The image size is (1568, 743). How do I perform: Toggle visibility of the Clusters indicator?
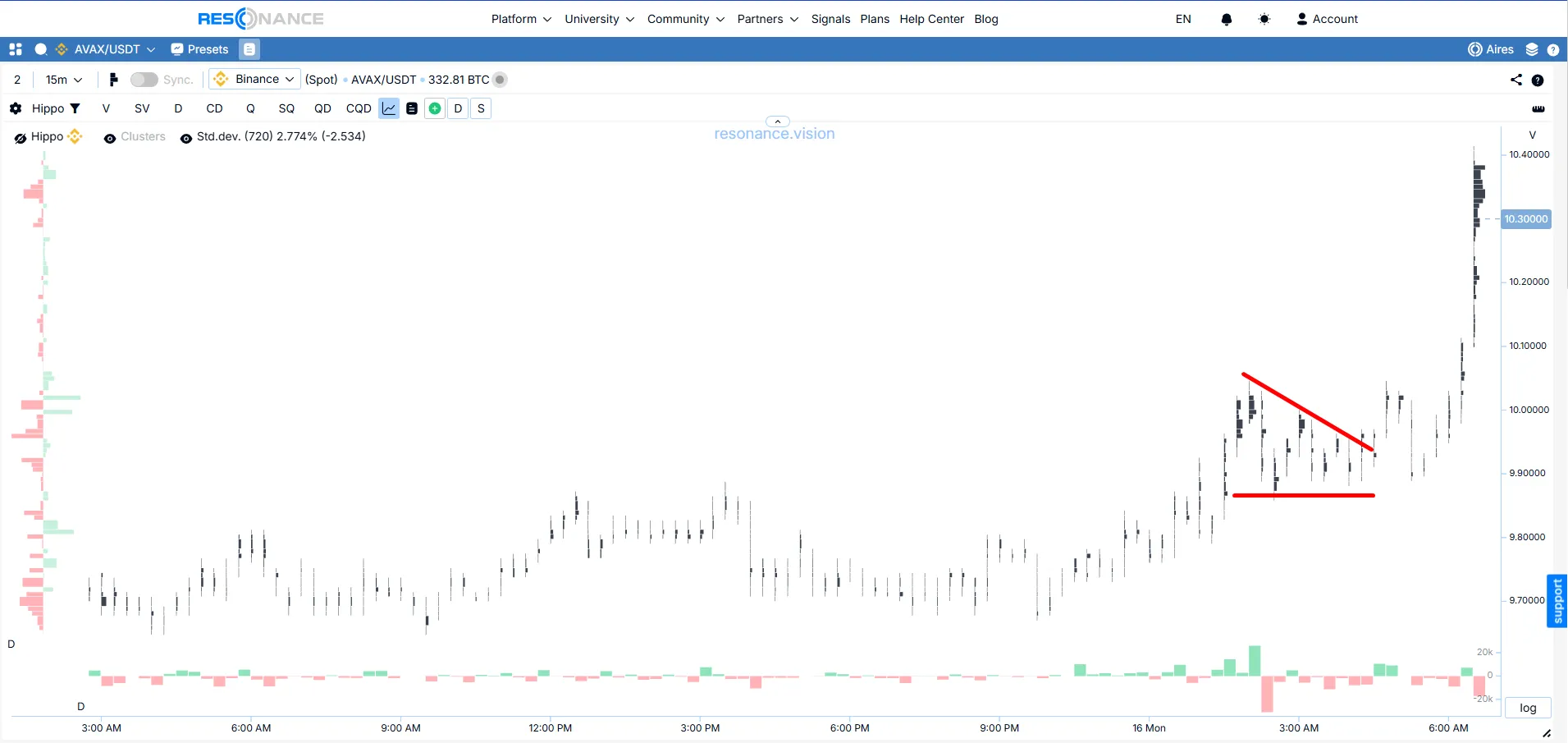click(110, 138)
